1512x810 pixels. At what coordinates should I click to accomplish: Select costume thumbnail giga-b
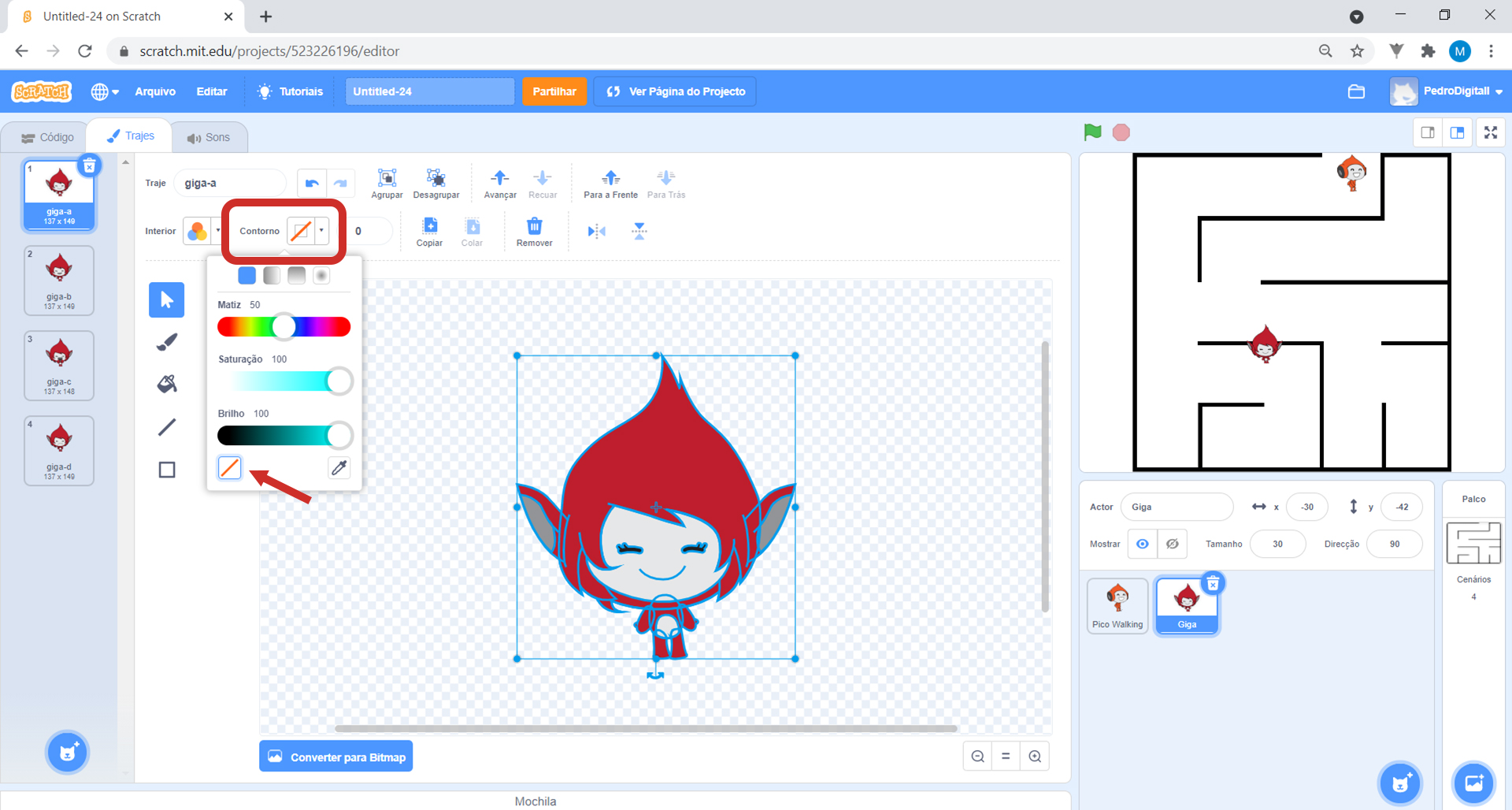59,281
